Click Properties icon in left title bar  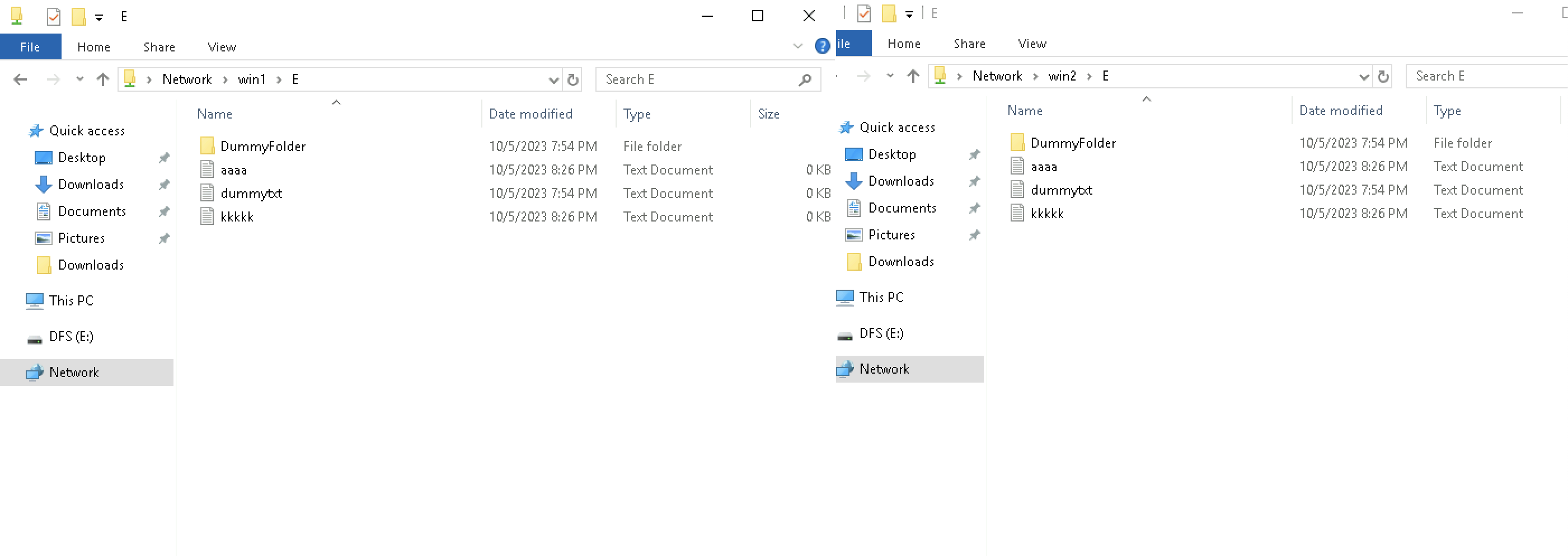click(54, 16)
